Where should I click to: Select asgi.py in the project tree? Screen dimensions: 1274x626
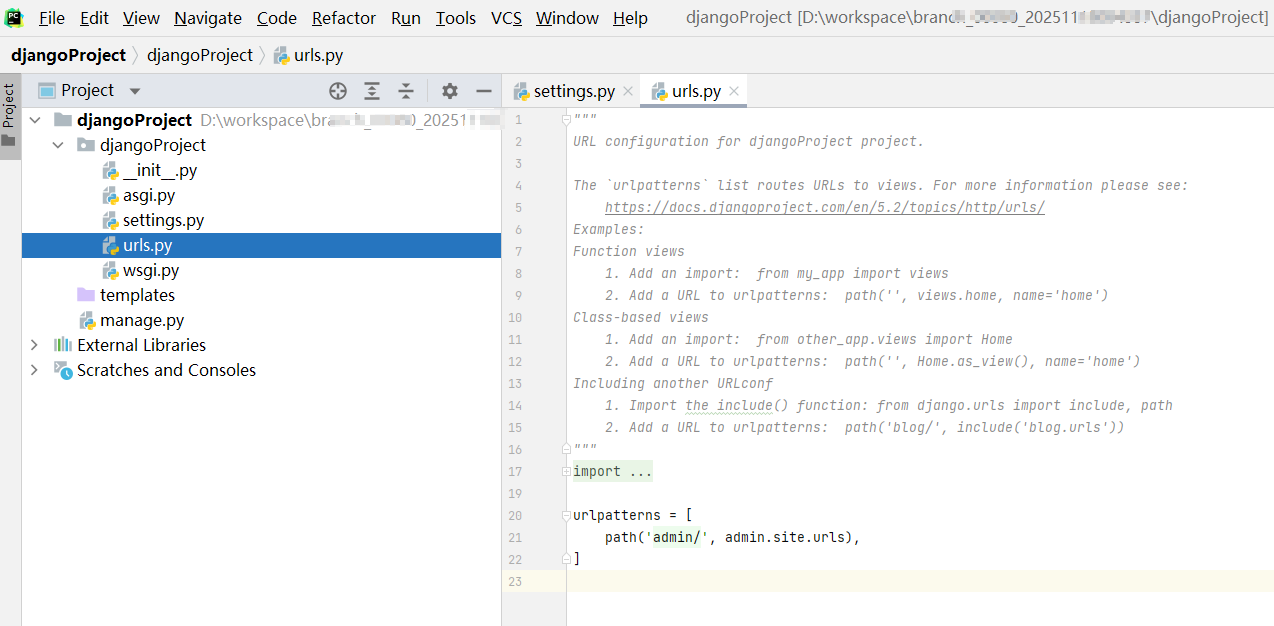[149, 195]
